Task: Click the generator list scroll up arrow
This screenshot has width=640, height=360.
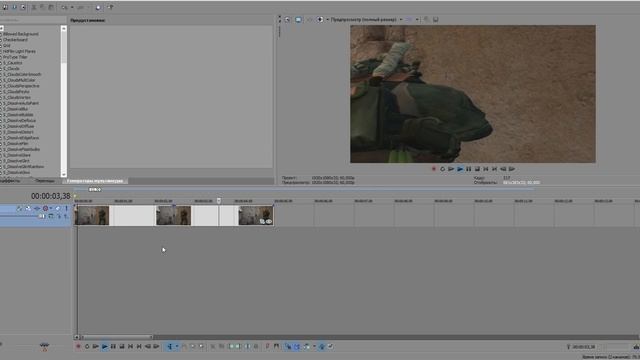Action: (x=64, y=29)
